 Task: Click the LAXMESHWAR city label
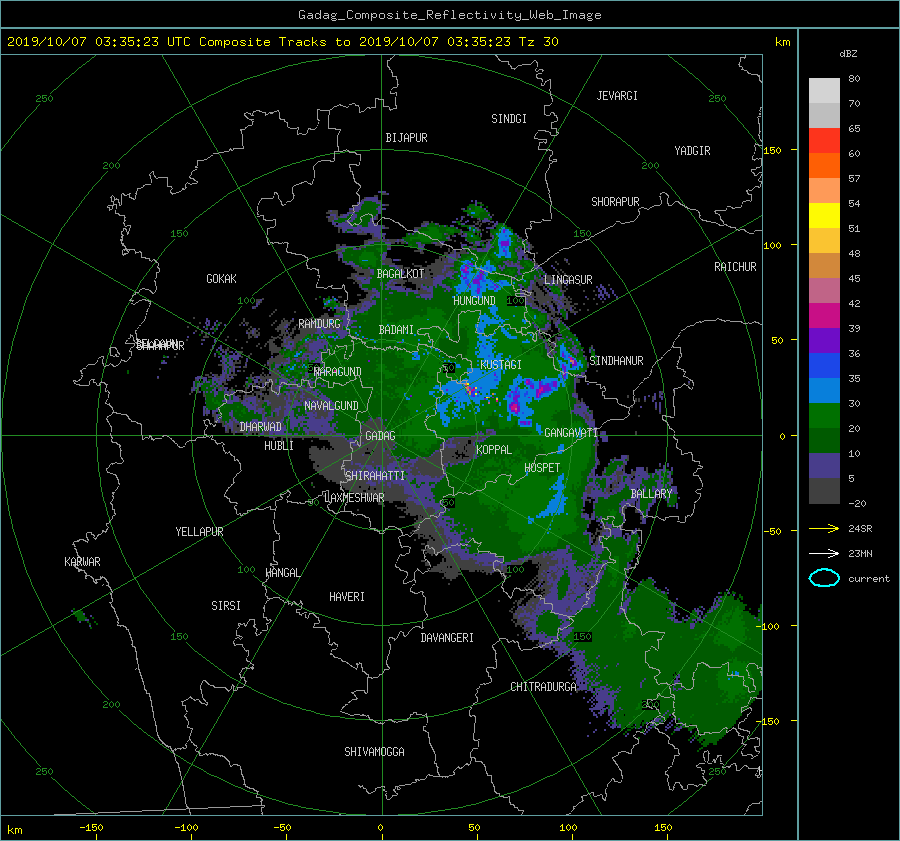pyautogui.click(x=354, y=498)
